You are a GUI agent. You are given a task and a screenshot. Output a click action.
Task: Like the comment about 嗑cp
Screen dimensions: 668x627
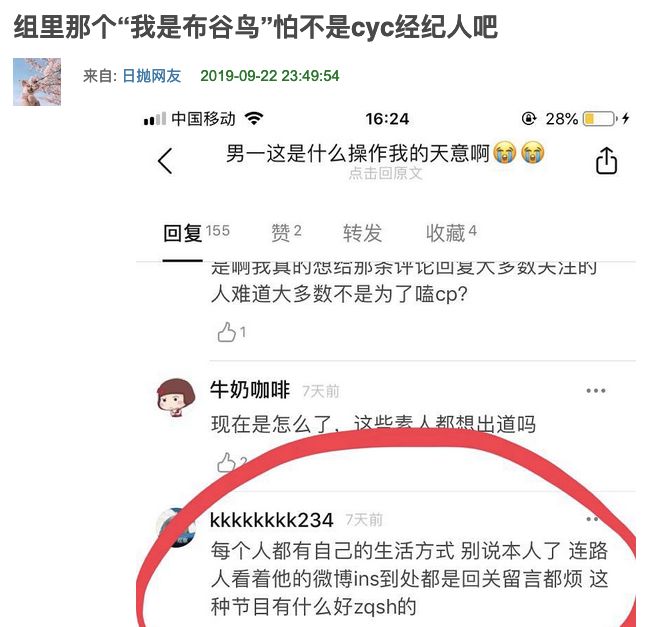(231, 332)
